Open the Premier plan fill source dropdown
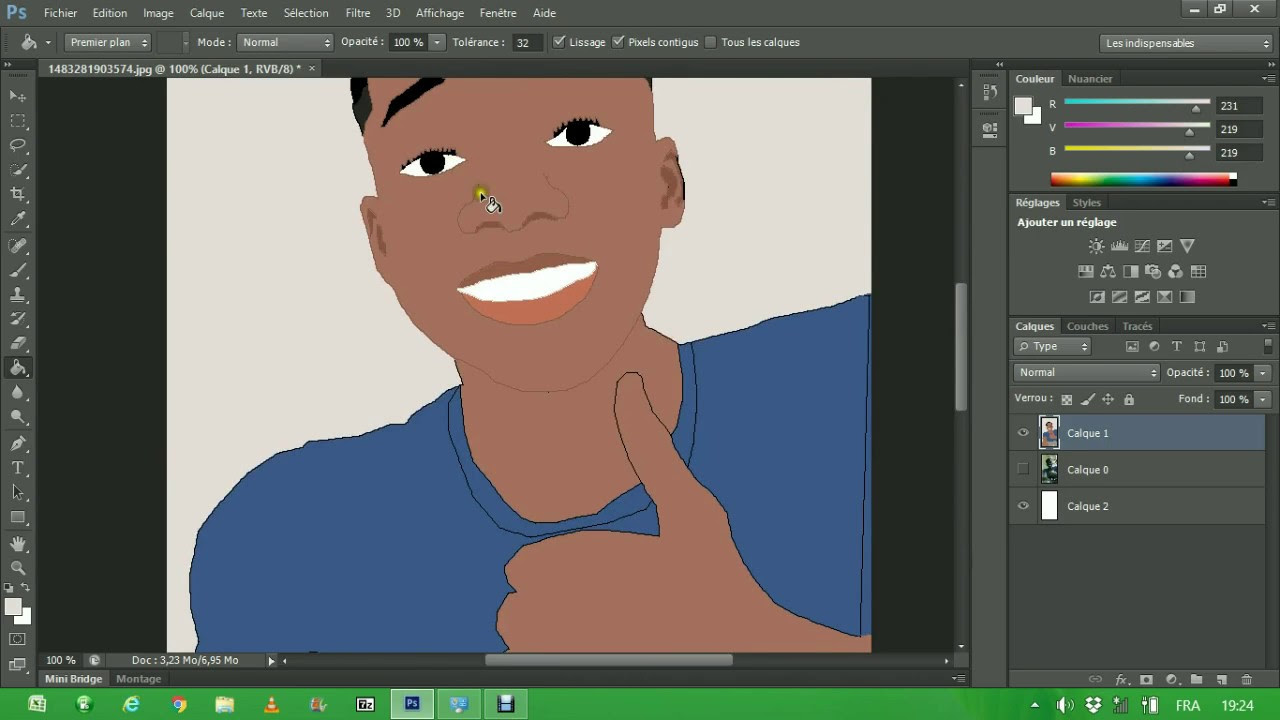Image resolution: width=1280 pixels, height=720 pixels. [x=108, y=42]
